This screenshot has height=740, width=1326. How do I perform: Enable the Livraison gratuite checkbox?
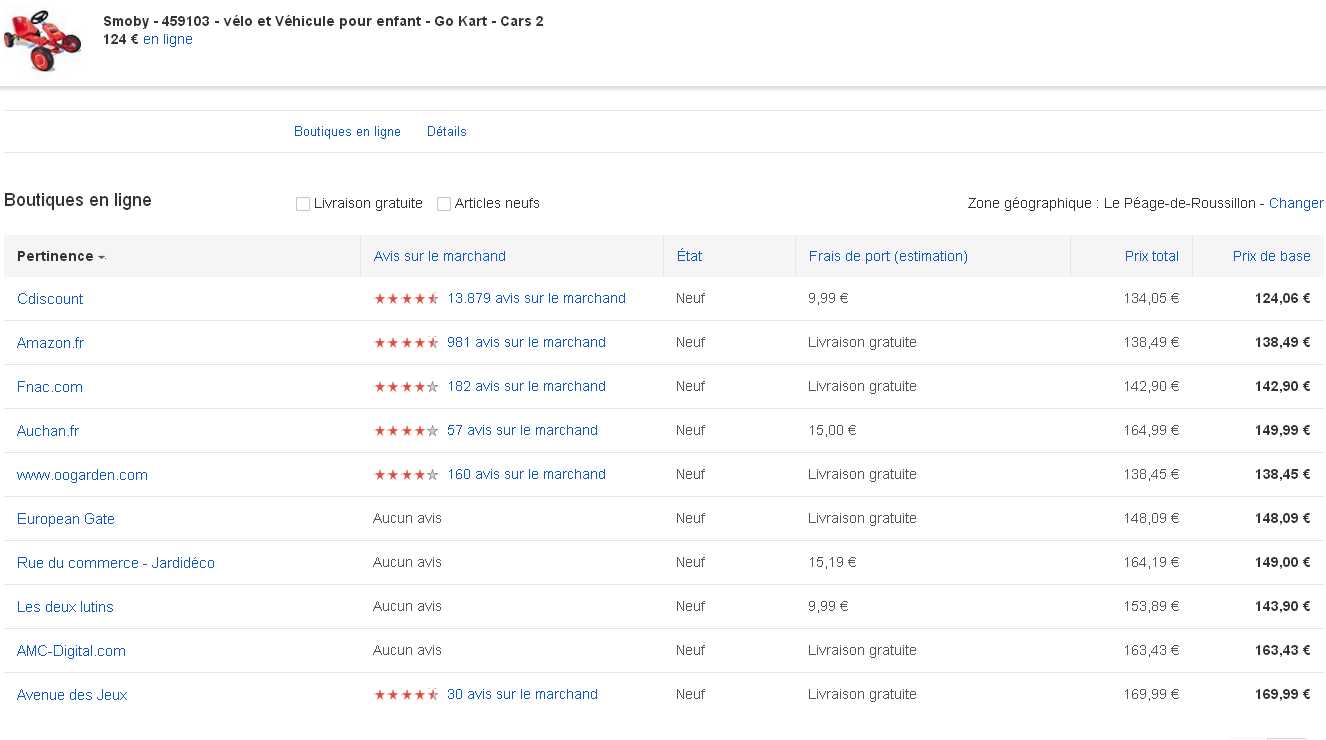click(x=303, y=204)
